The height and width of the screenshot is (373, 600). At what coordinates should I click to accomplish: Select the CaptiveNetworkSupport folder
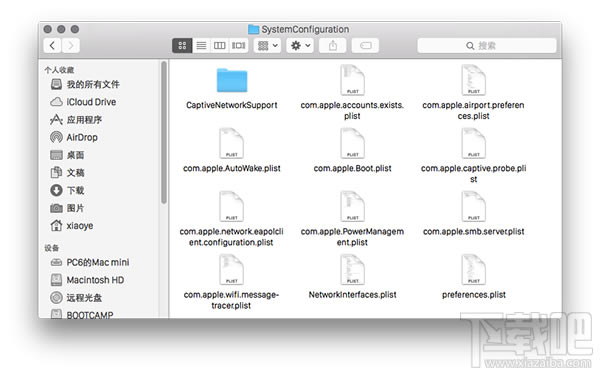tap(232, 89)
